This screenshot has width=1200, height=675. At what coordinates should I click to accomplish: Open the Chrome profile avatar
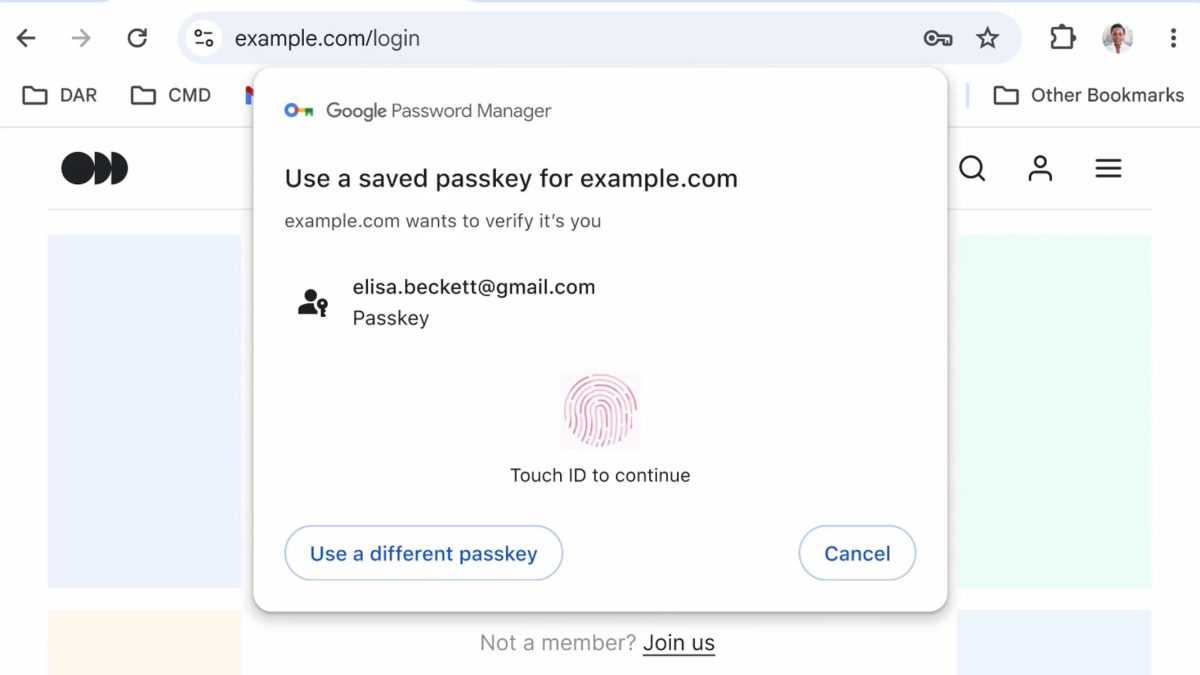coord(1117,38)
